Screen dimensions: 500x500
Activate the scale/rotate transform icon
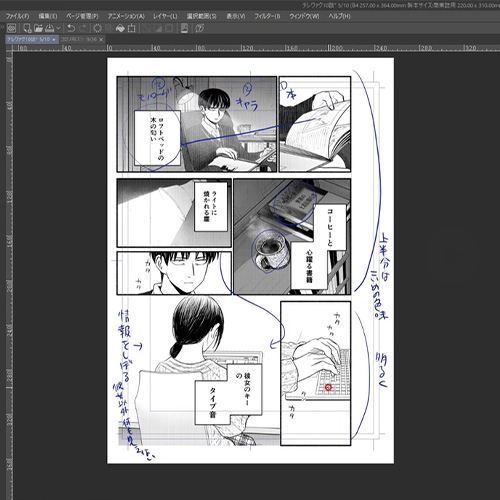click(x=132, y=28)
